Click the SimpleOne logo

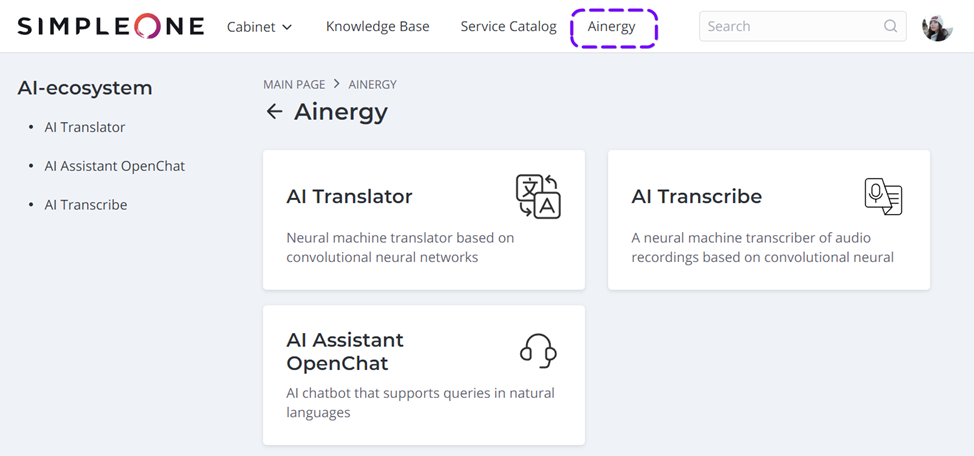(110, 27)
